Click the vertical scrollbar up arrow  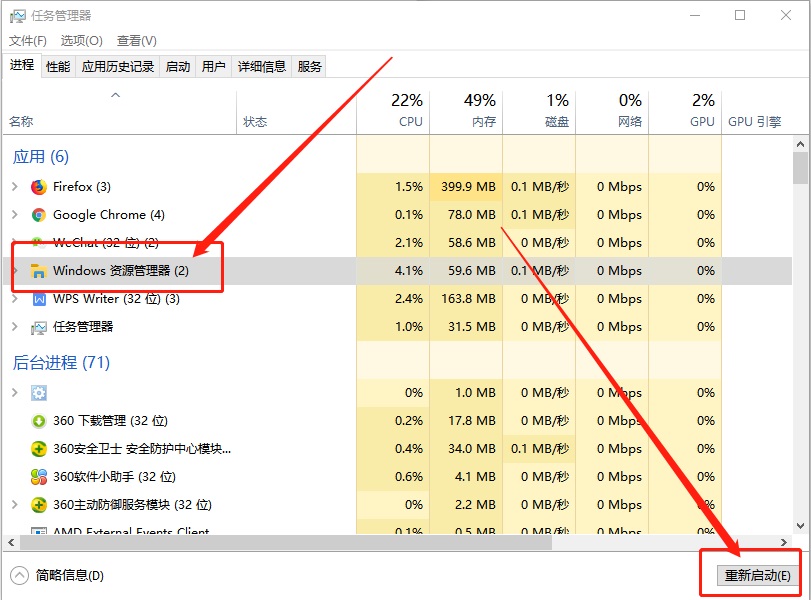point(800,144)
